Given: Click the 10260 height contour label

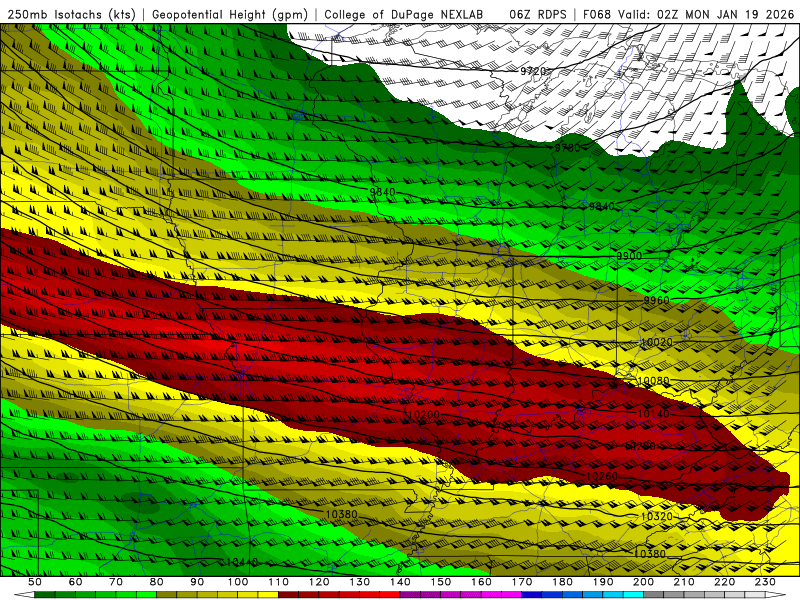Looking at the screenshot, I should point(602,476).
